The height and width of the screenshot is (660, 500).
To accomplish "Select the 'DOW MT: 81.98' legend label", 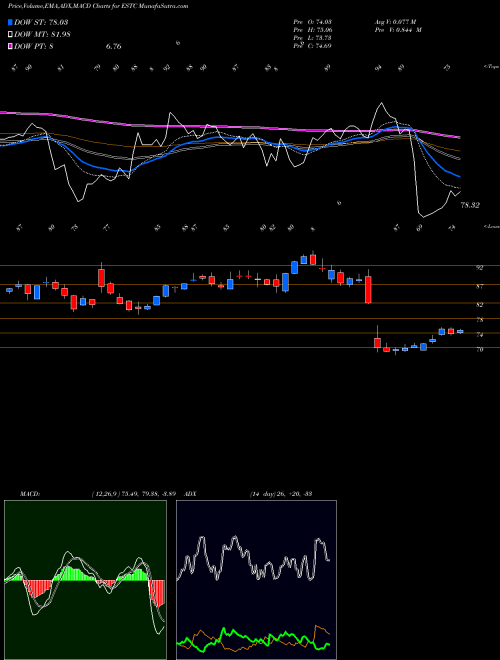I will coord(42,34).
